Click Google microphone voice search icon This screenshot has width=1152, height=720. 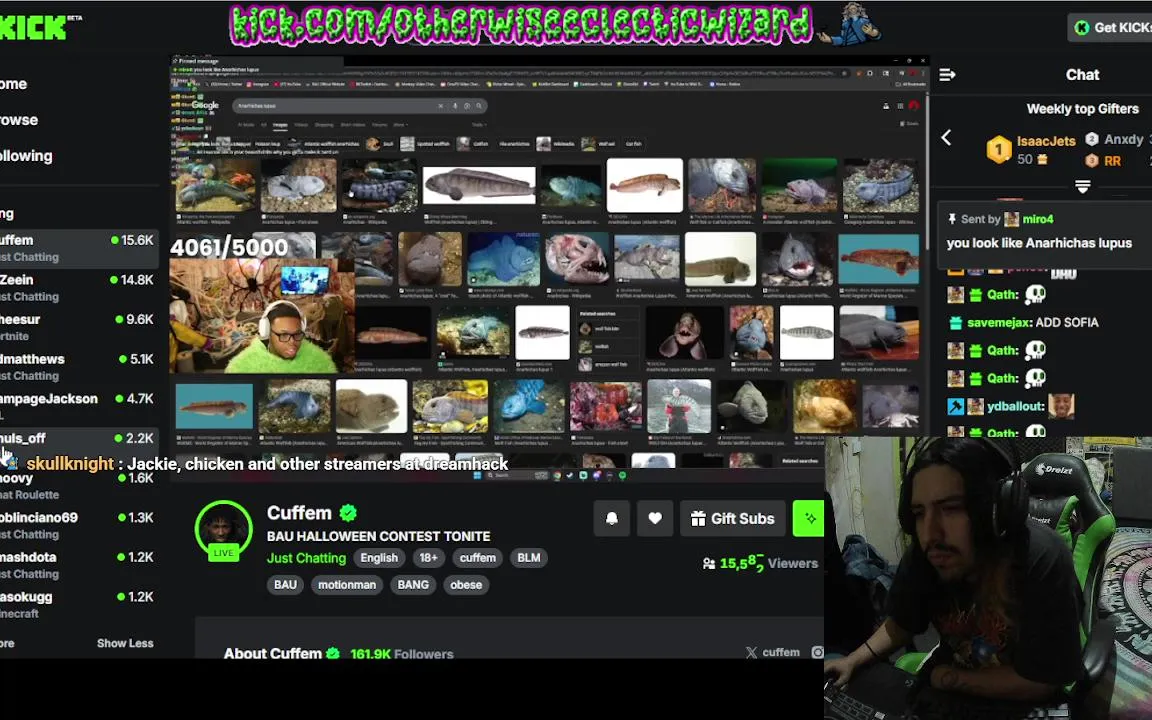455,106
